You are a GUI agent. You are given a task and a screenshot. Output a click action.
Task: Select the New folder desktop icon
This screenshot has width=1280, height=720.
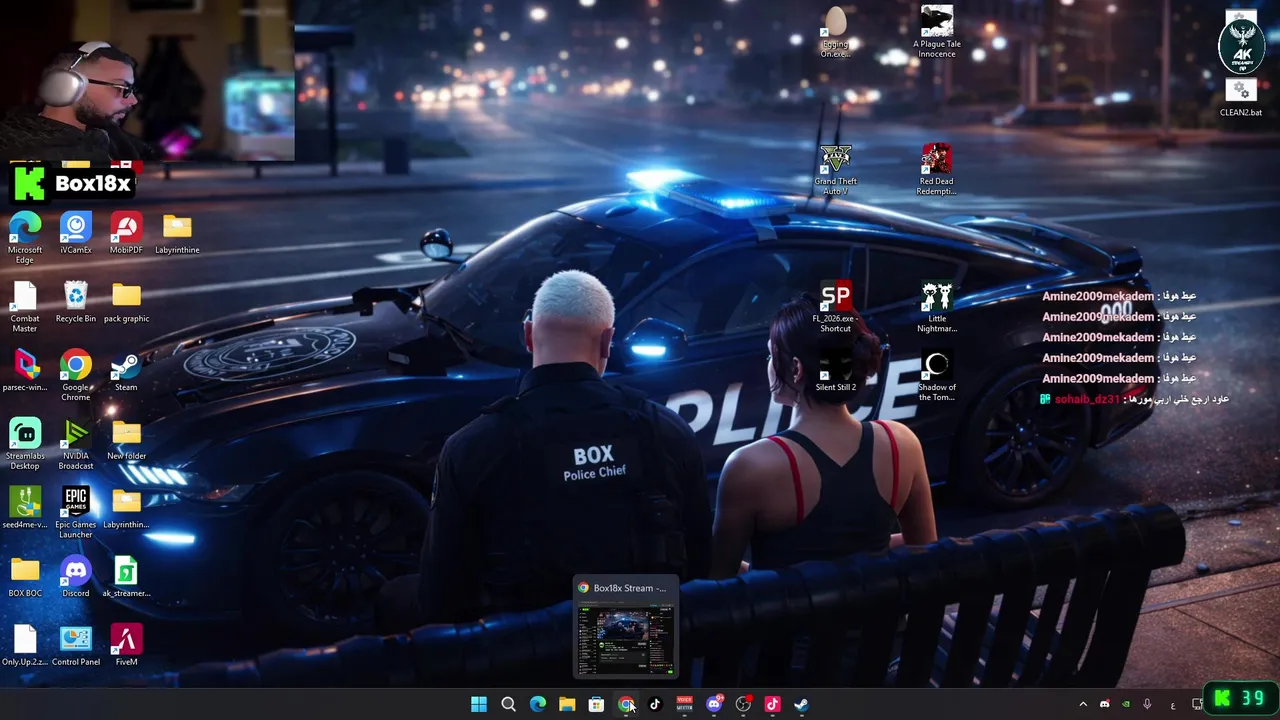(126, 440)
